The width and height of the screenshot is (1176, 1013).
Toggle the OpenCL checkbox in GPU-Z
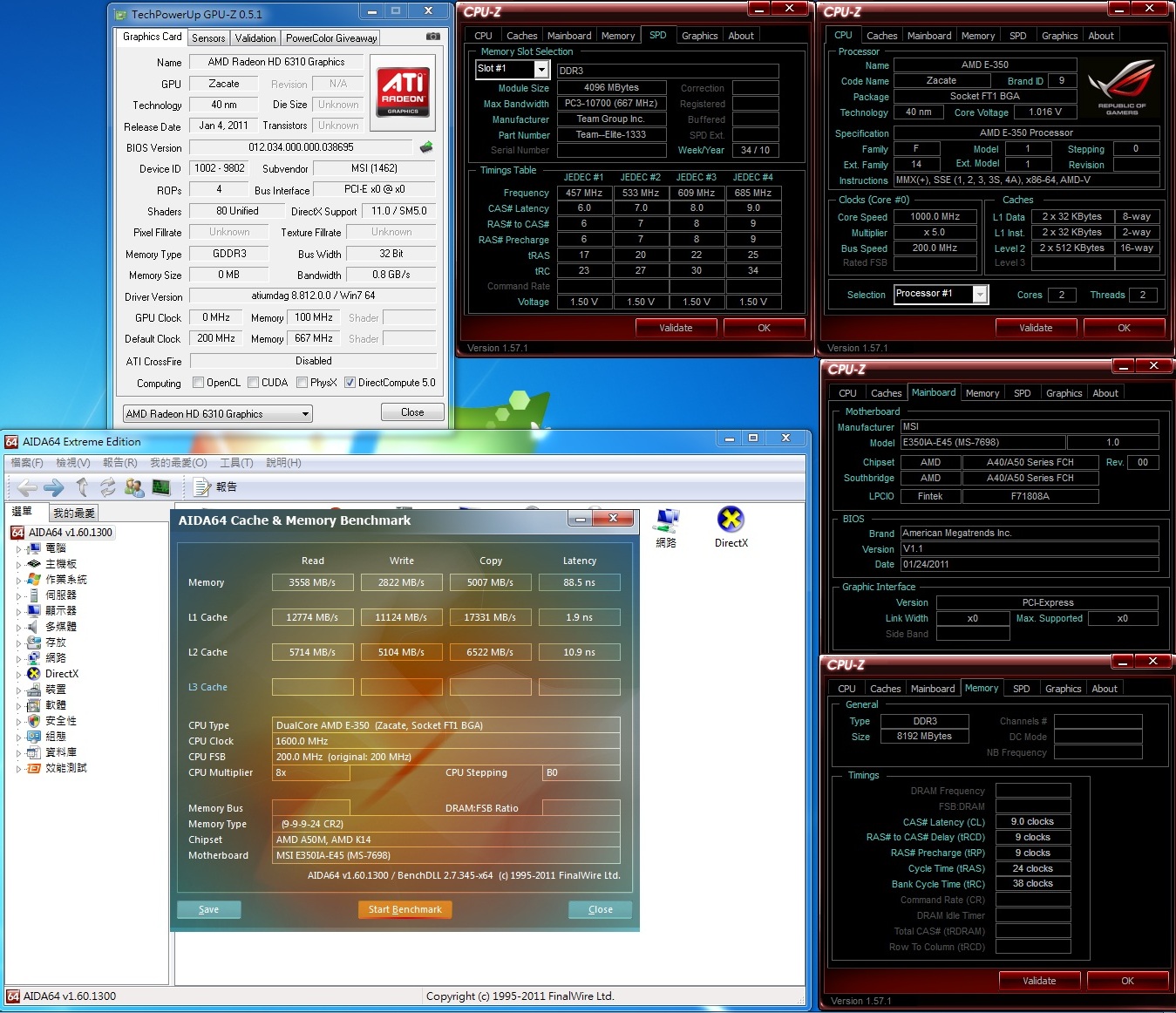198,382
